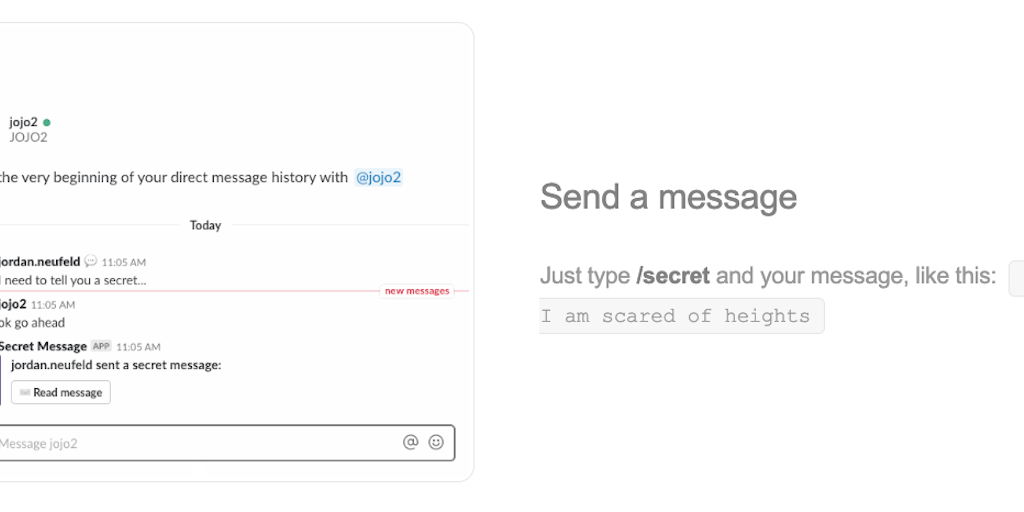
Task: Click the jordan.neufeld sender name
Action: pyautogui.click(x=40, y=262)
